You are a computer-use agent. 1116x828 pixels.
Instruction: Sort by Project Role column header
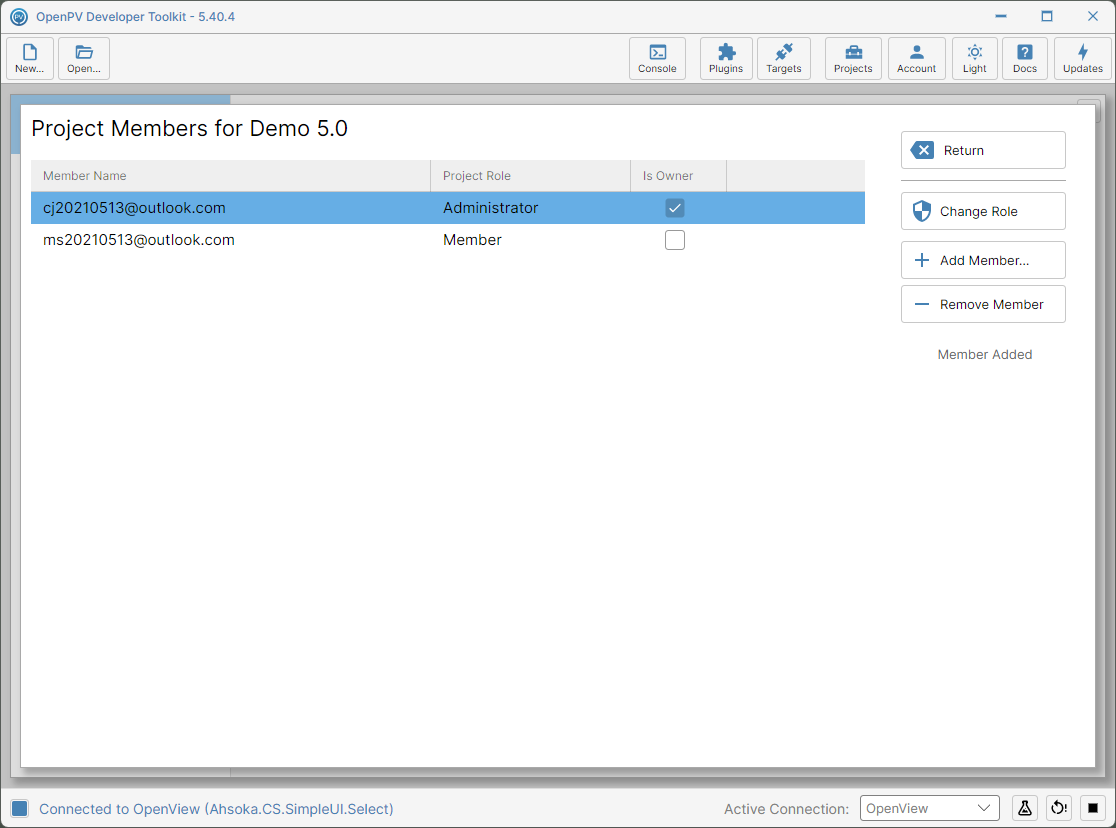coord(530,176)
